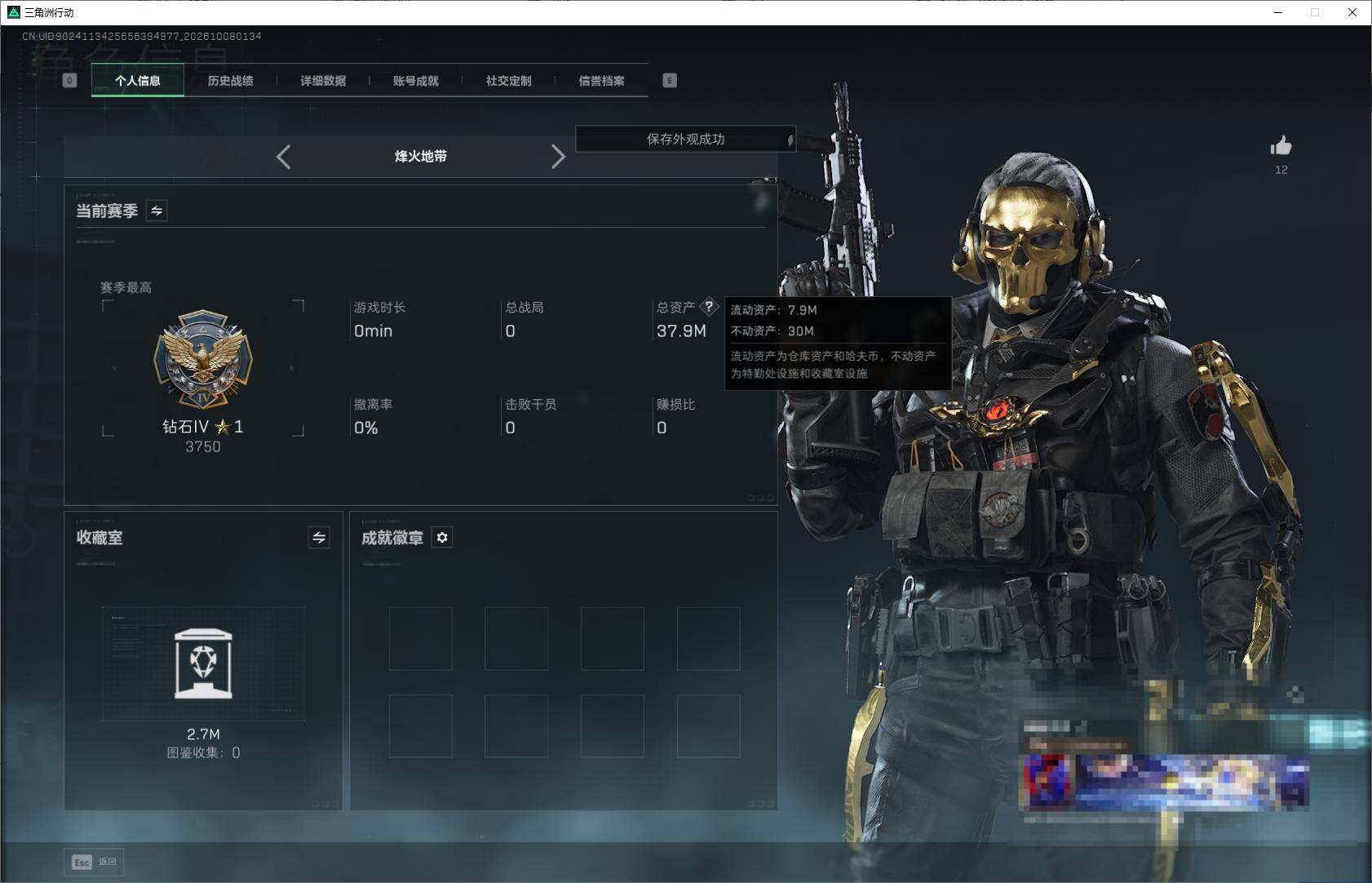Click the 撤离率 0% value
This screenshot has width=1372, height=883.
(x=365, y=428)
